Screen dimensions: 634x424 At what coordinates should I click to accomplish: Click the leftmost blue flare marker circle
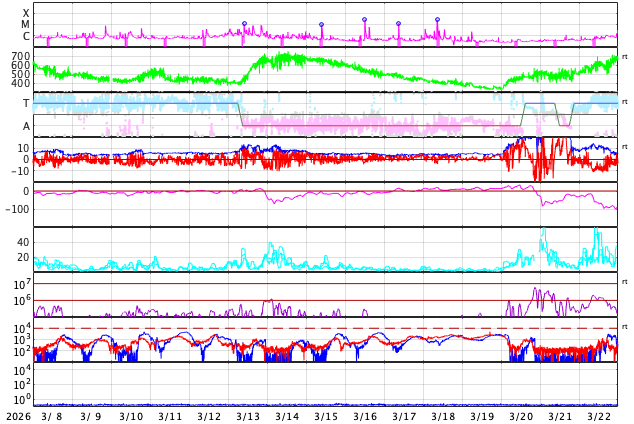pyautogui.click(x=244, y=23)
